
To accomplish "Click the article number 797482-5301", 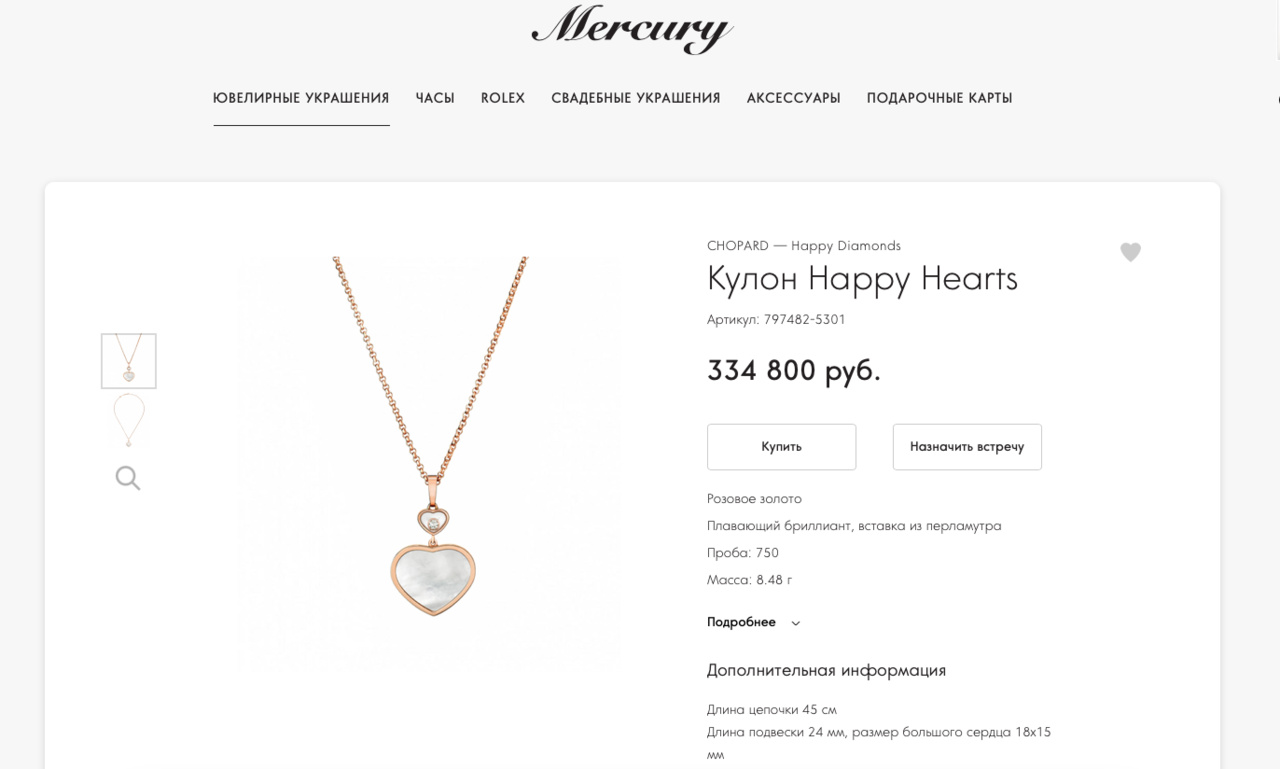I will tap(805, 320).
